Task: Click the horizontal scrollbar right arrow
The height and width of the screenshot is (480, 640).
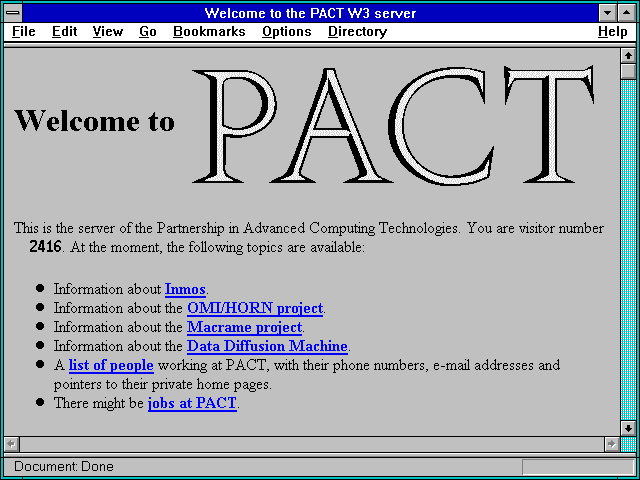Action: 611,444
